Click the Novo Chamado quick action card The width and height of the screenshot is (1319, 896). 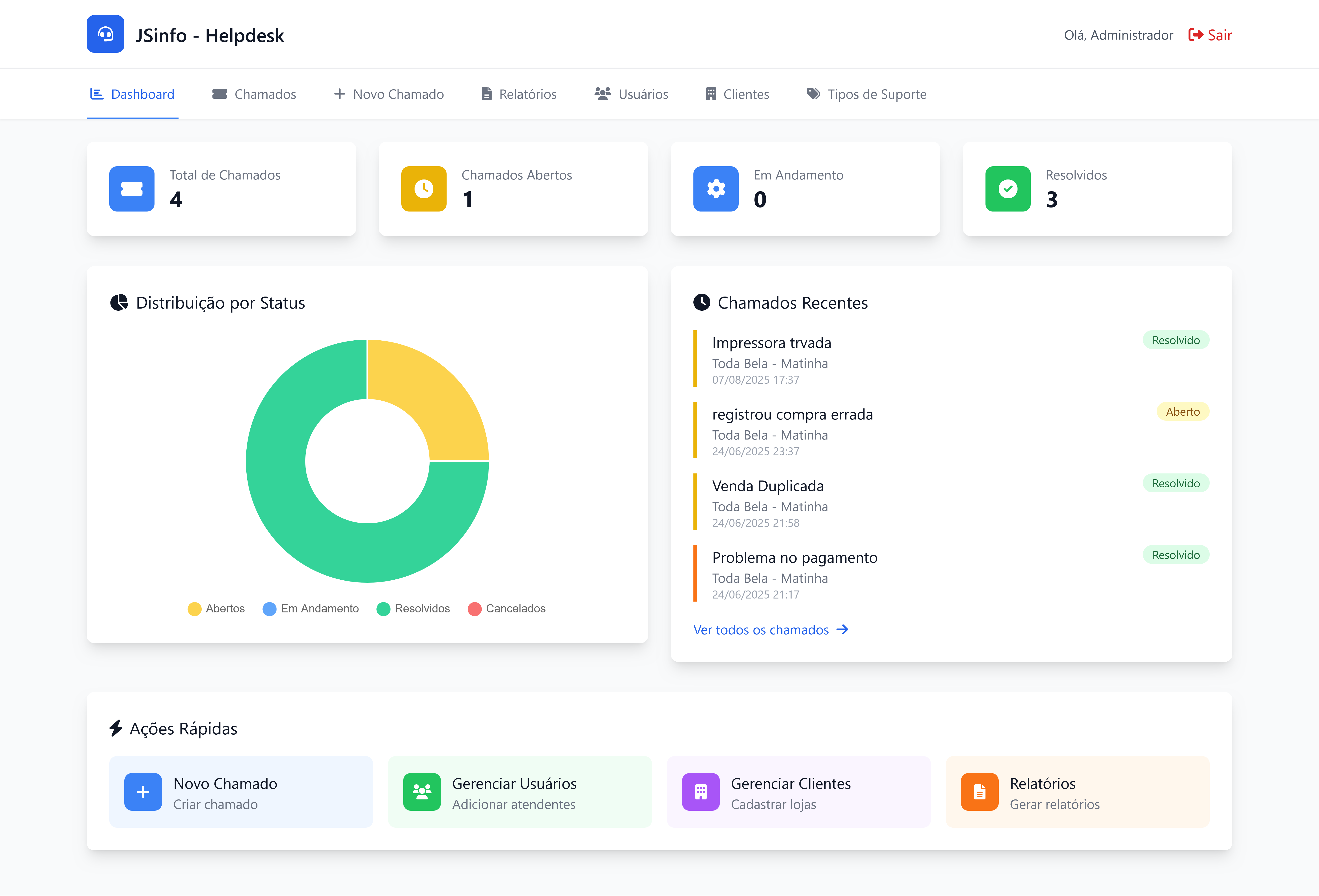(x=241, y=792)
